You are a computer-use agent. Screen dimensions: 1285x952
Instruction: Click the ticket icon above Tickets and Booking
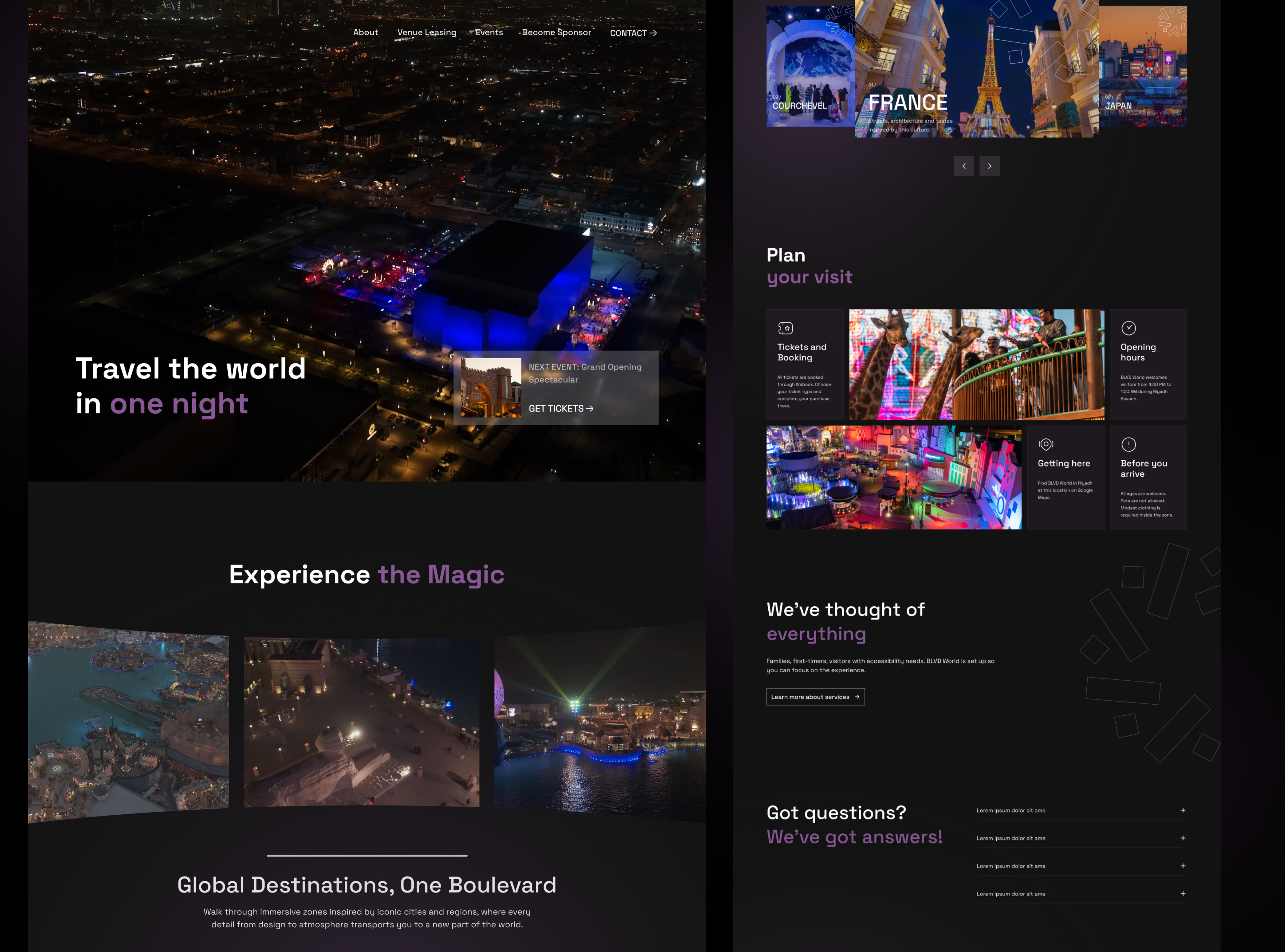[x=785, y=329]
